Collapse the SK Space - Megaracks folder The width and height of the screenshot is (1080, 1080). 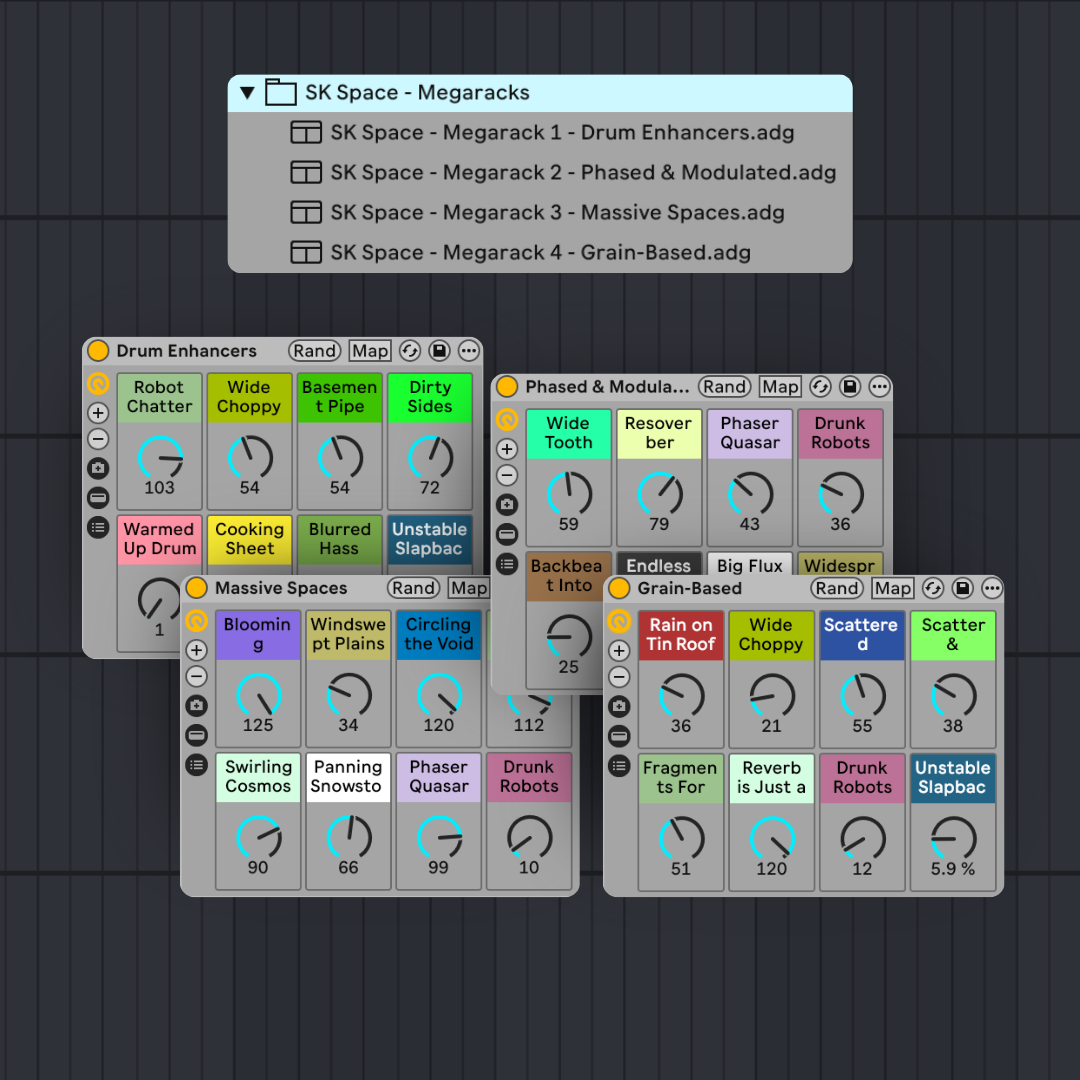coord(246,92)
